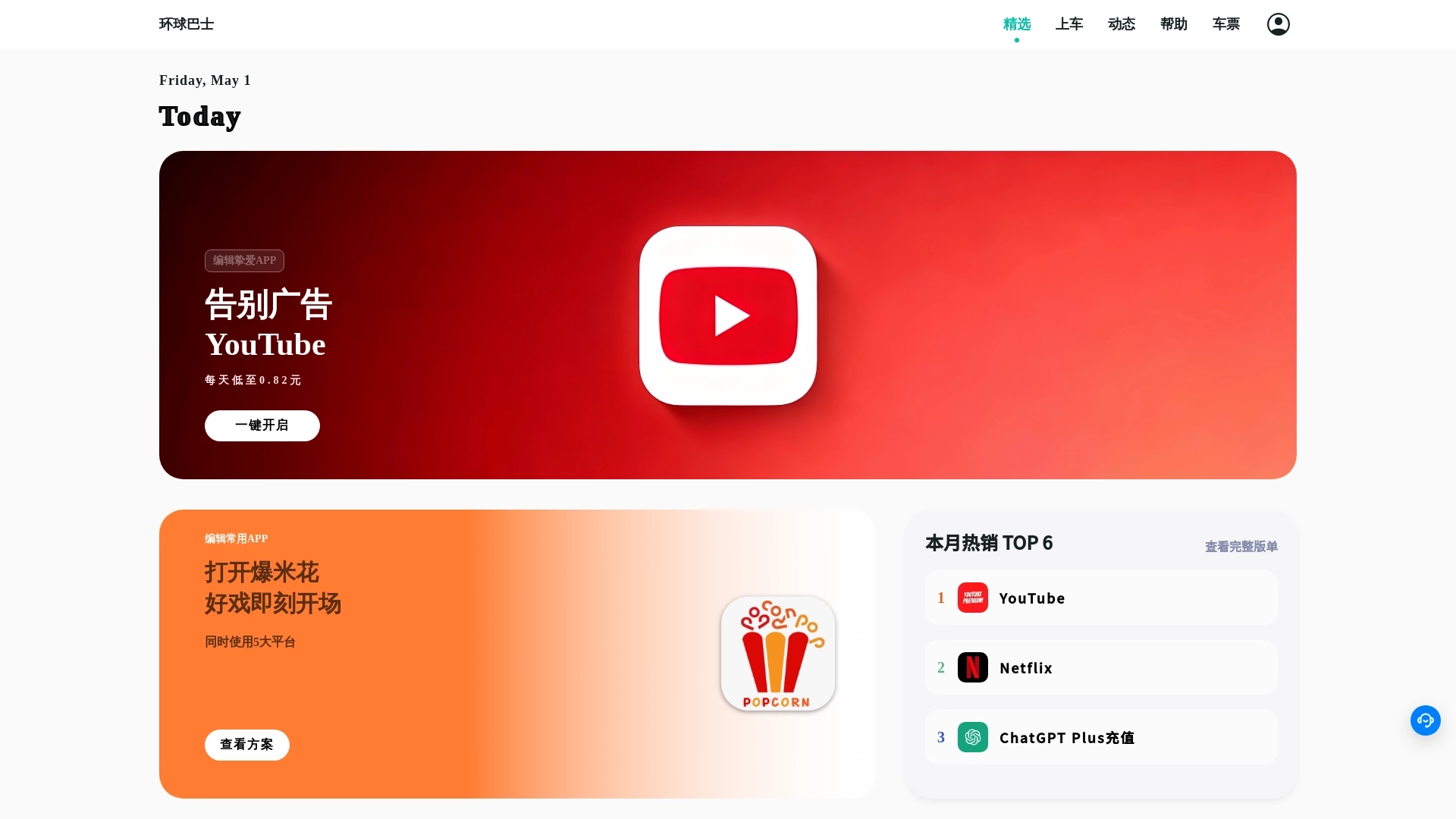
Task: Click the 查看方案 button
Action: coord(247,745)
